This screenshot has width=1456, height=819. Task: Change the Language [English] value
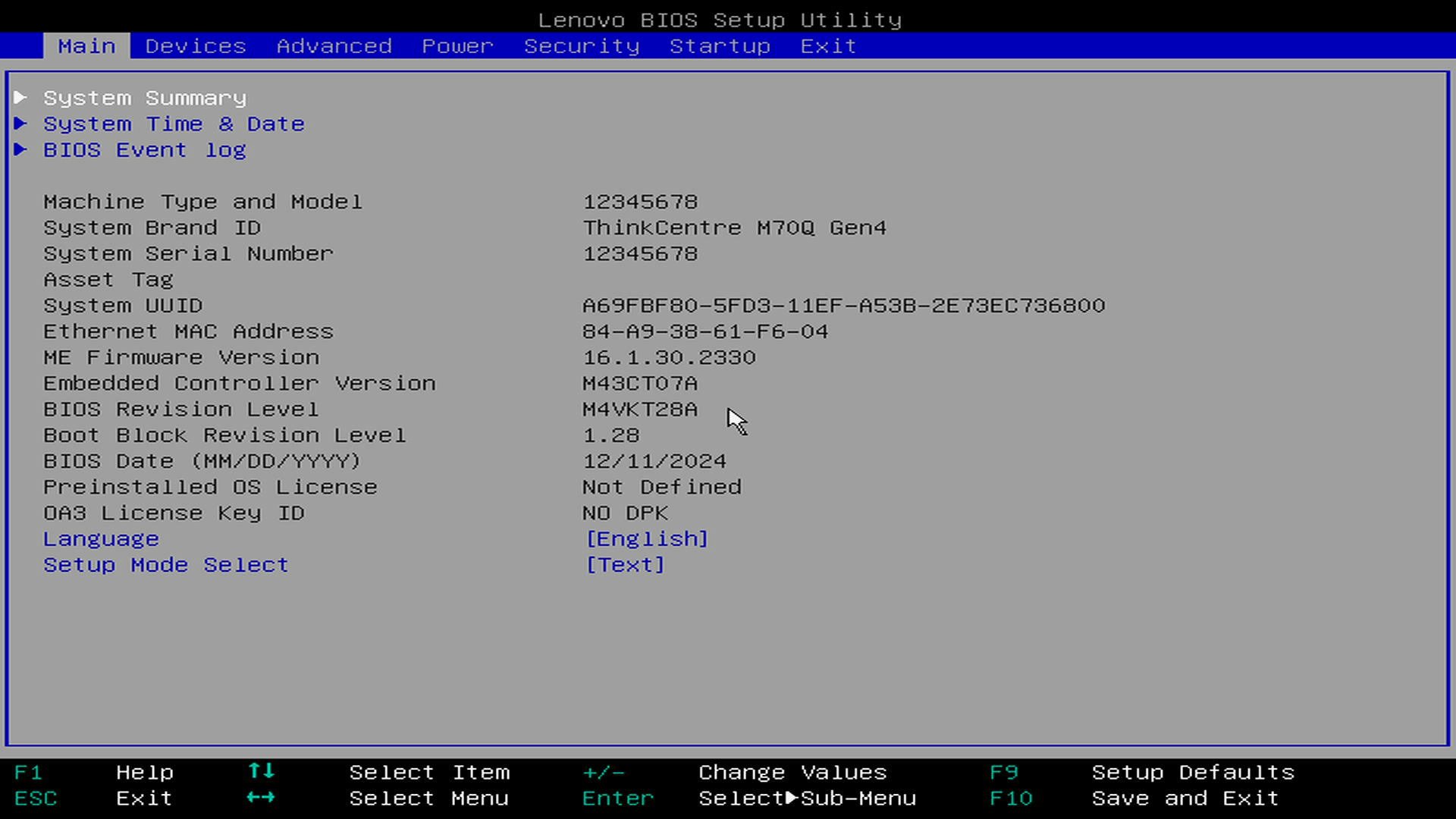point(646,538)
